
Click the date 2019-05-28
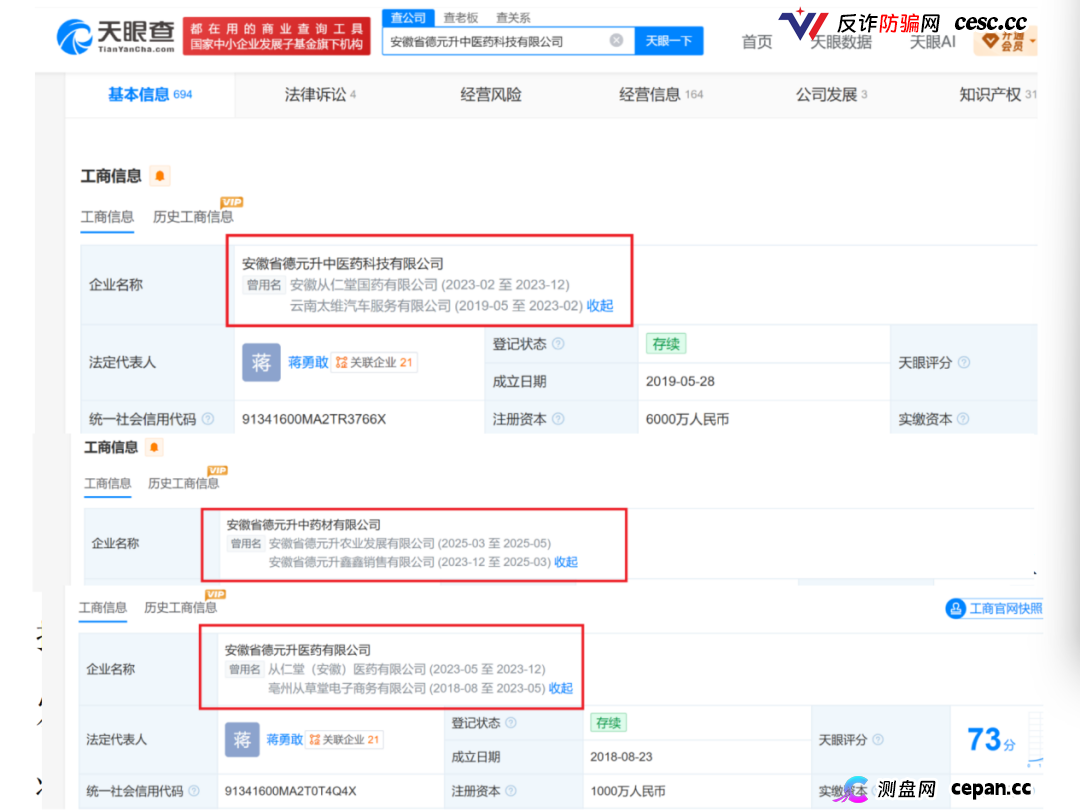680,381
